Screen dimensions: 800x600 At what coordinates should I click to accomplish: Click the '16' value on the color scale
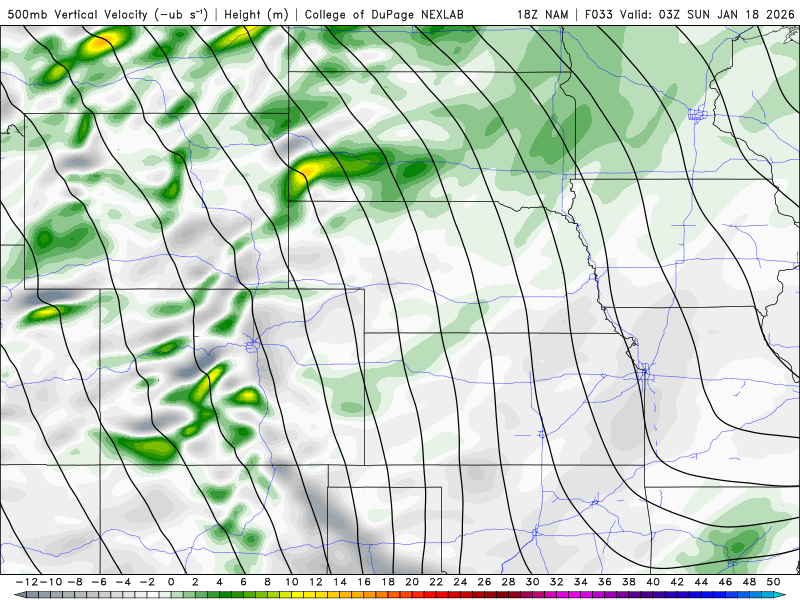(x=364, y=582)
